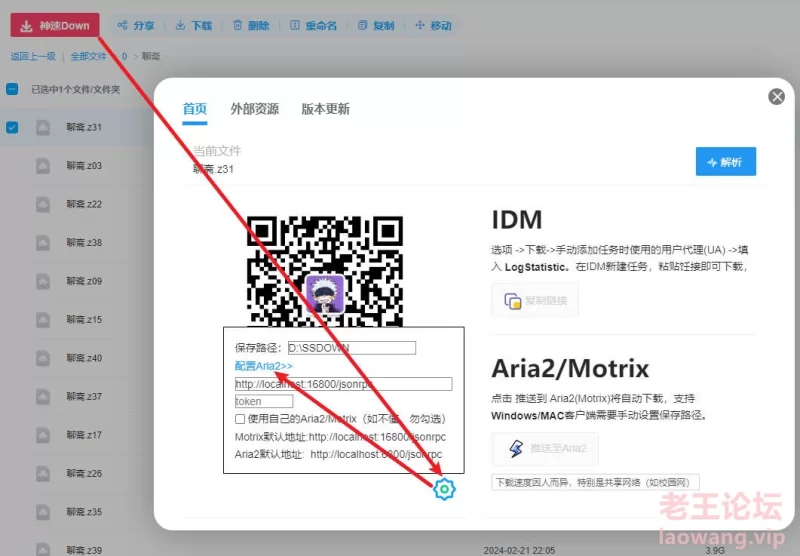
Task: Click file icon of the z40 row
Action: 43,358
